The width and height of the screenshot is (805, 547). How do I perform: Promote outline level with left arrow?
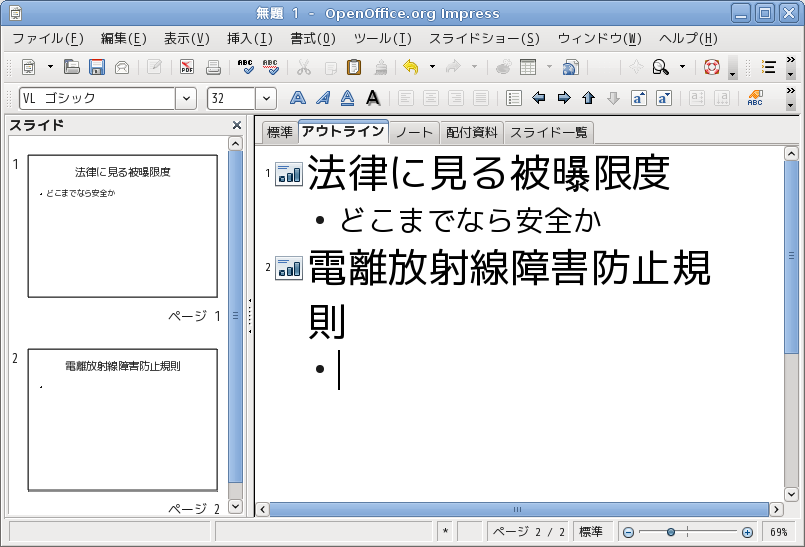pyautogui.click(x=539, y=98)
